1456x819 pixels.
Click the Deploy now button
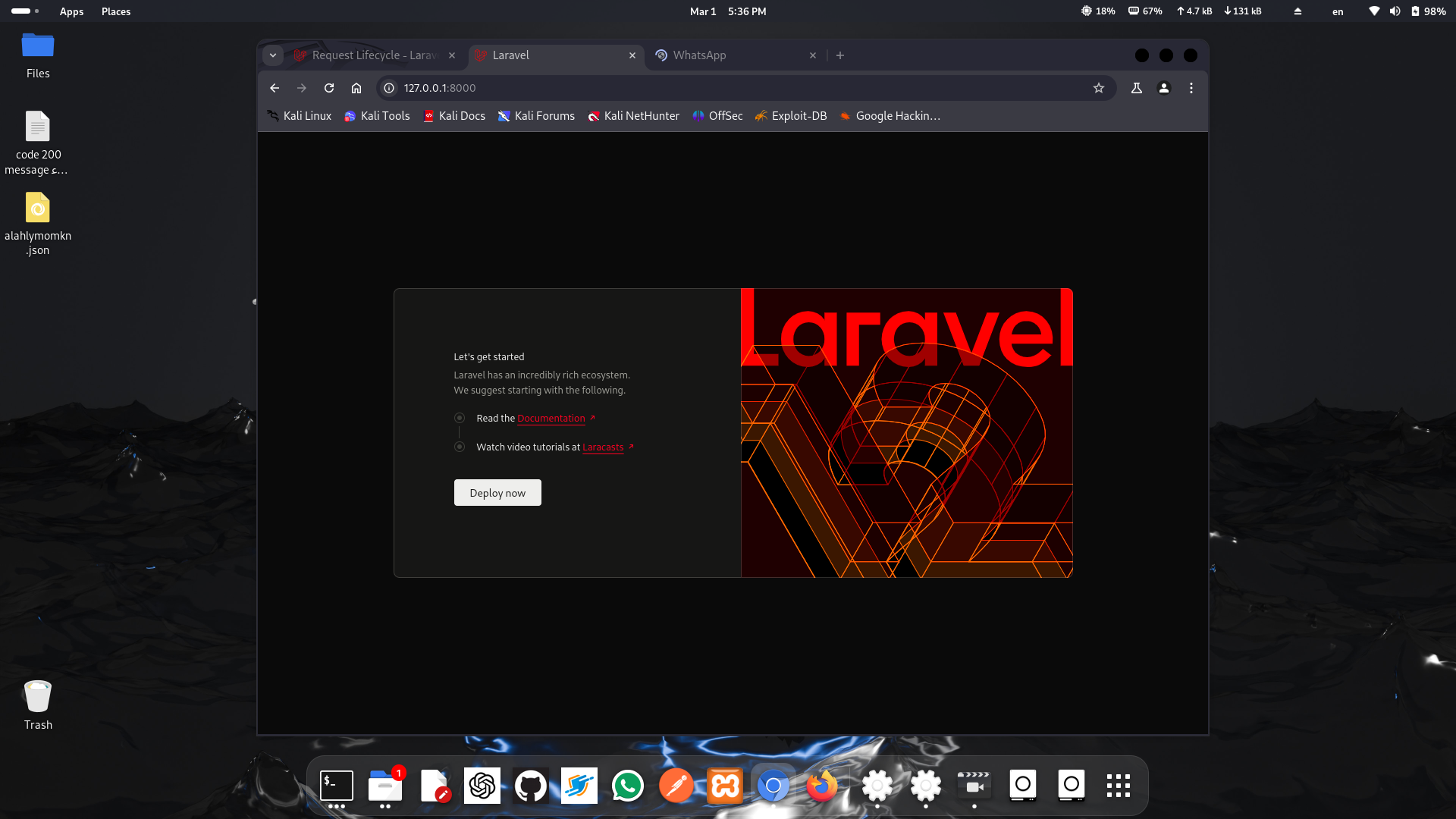(497, 493)
